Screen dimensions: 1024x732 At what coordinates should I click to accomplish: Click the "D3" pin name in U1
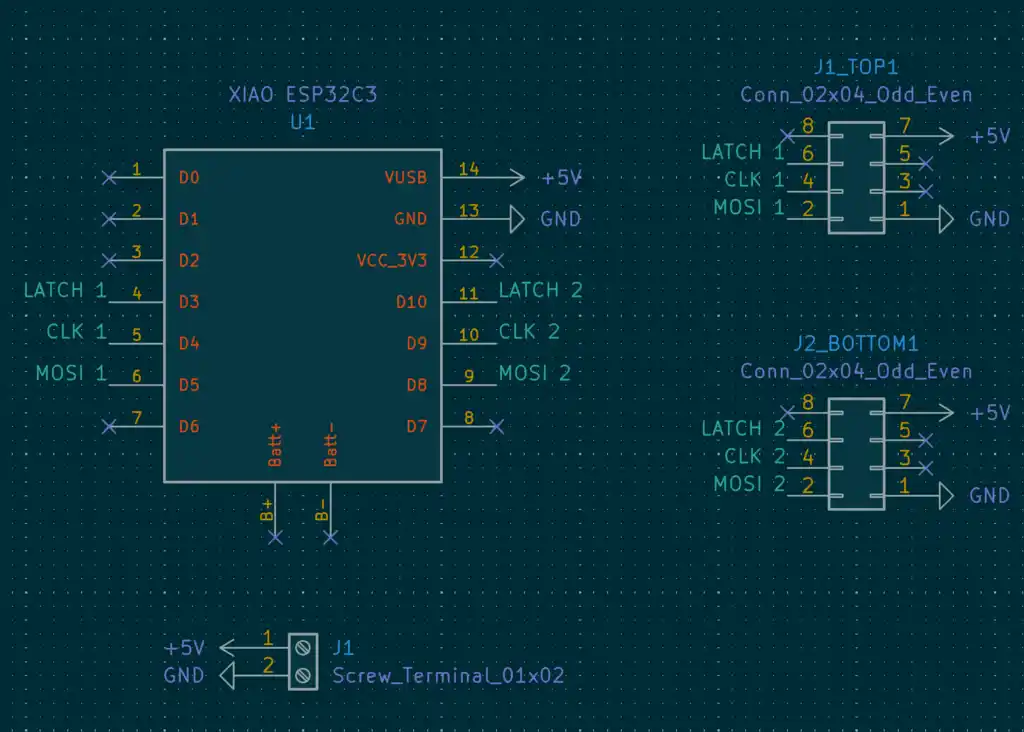[x=189, y=302]
